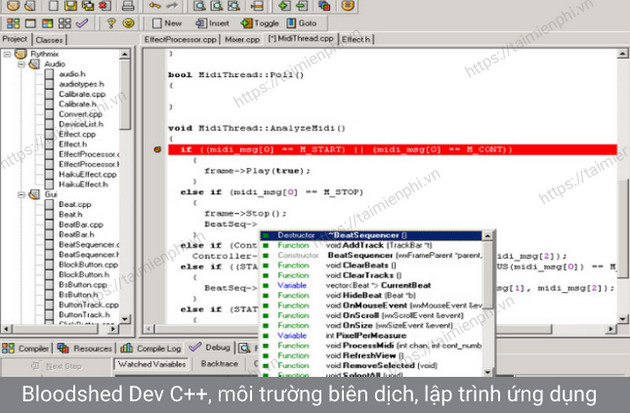Select the Debug bottom tab
The width and height of the screenshot is (630, 413).
coord(210,347)
